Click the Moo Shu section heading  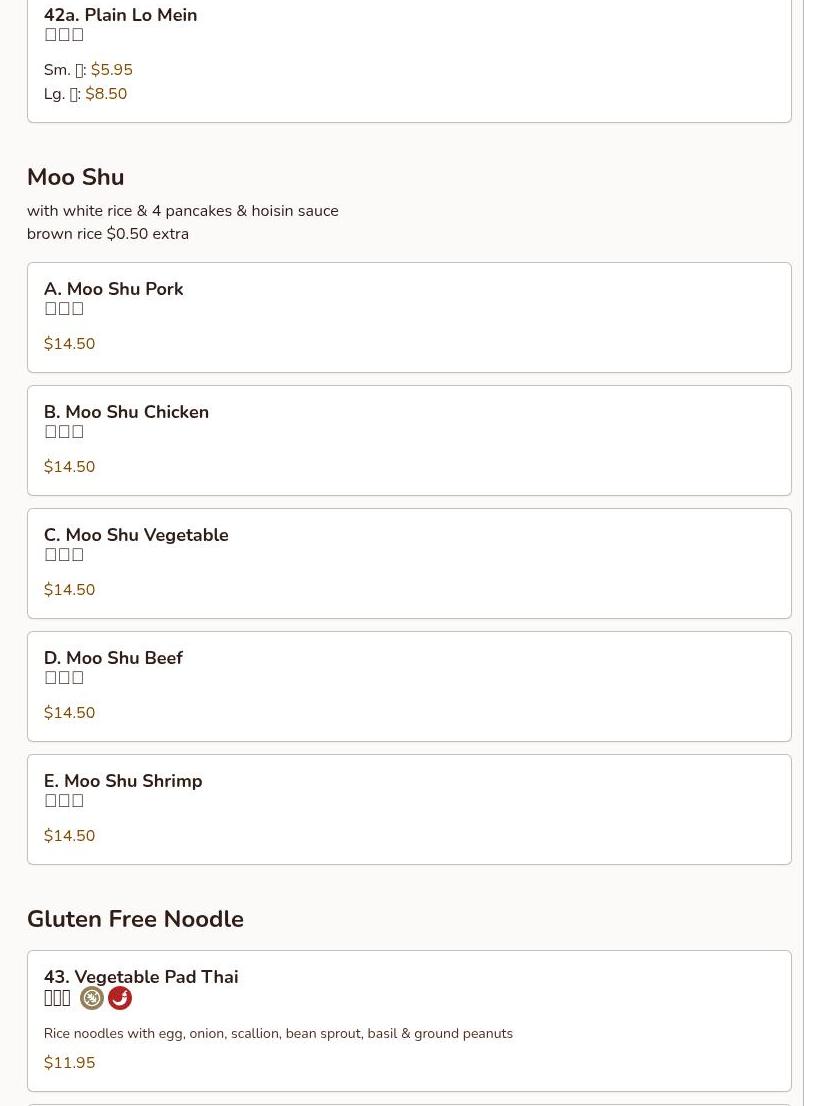[75, 177]
